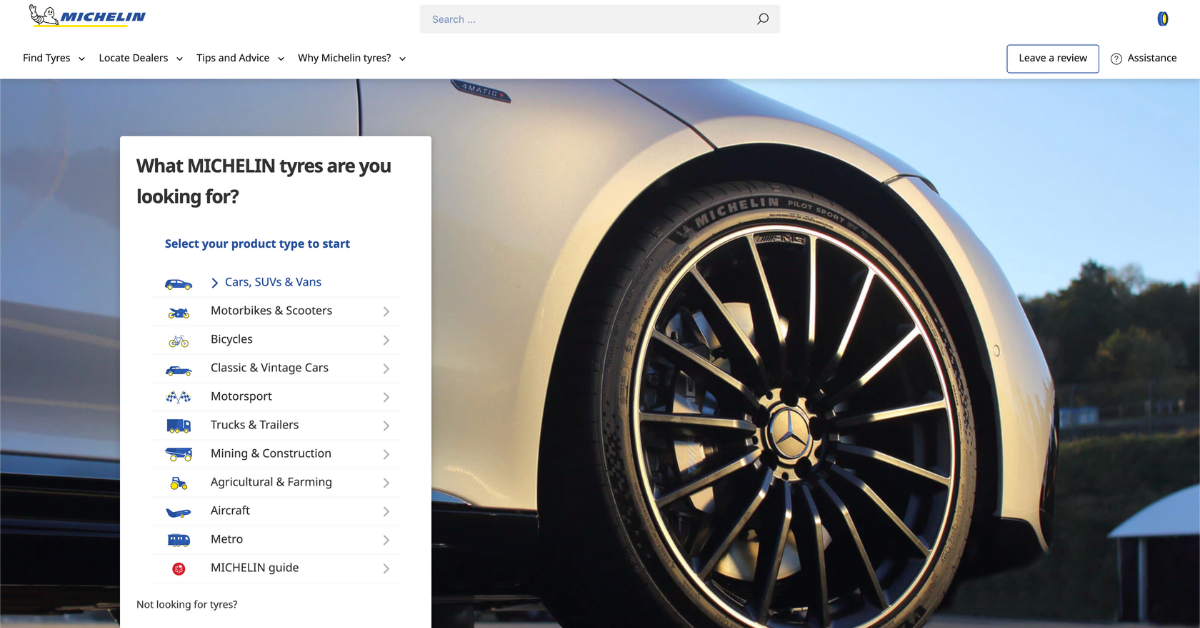Click the car icon beside Cars, SUVs & Vans
Screen dimensions: 1200x628
point(178,284)
